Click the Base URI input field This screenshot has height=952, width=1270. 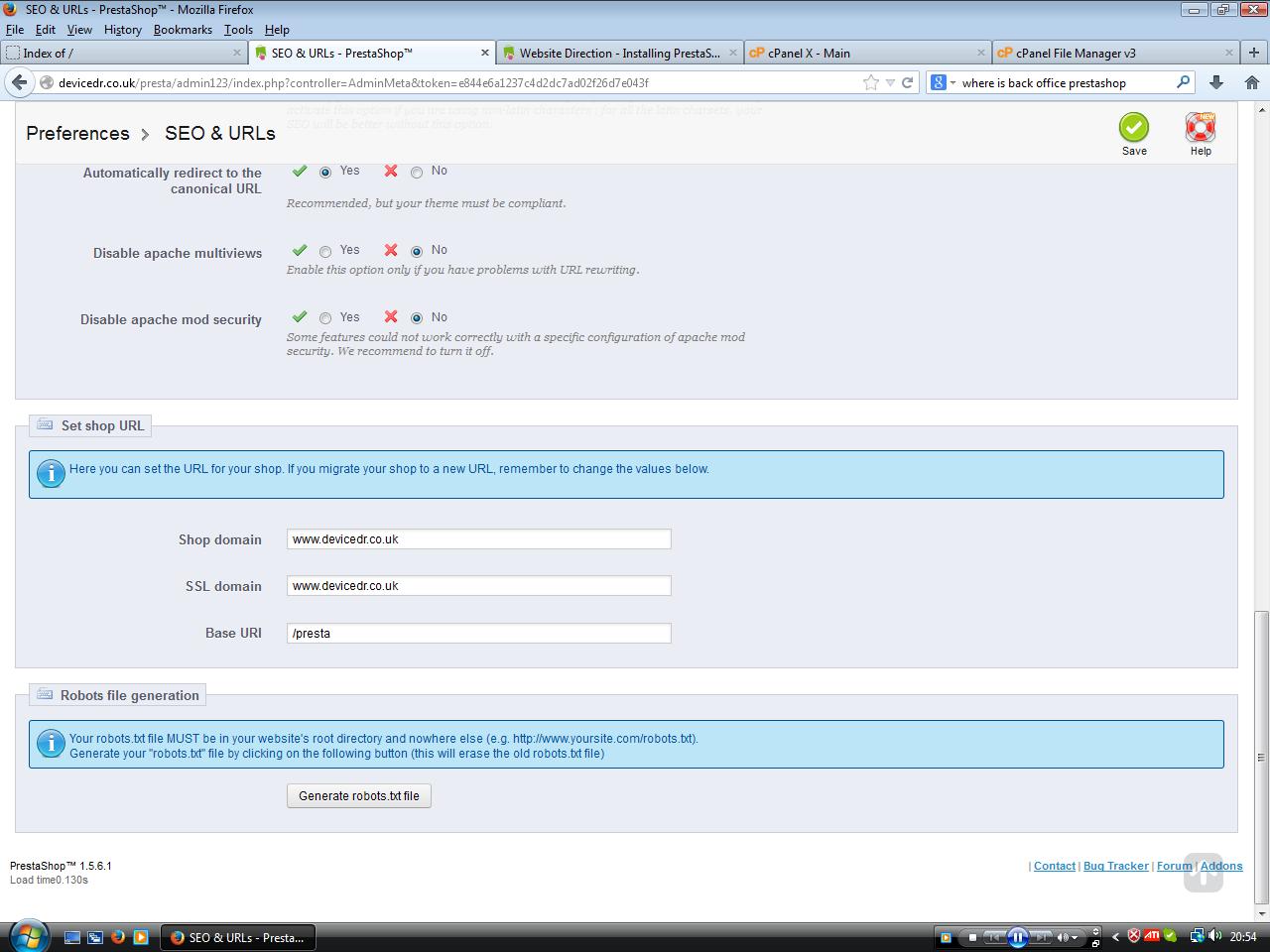click(479, 633)
